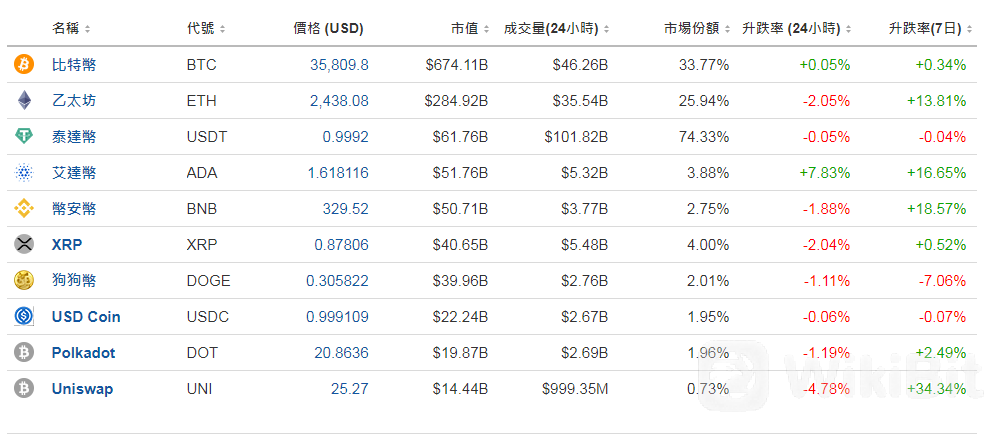This screenshot has height=434, width=1001.
Task: Sort by the 代號 column arrows
Action: [x=222, y=29]
